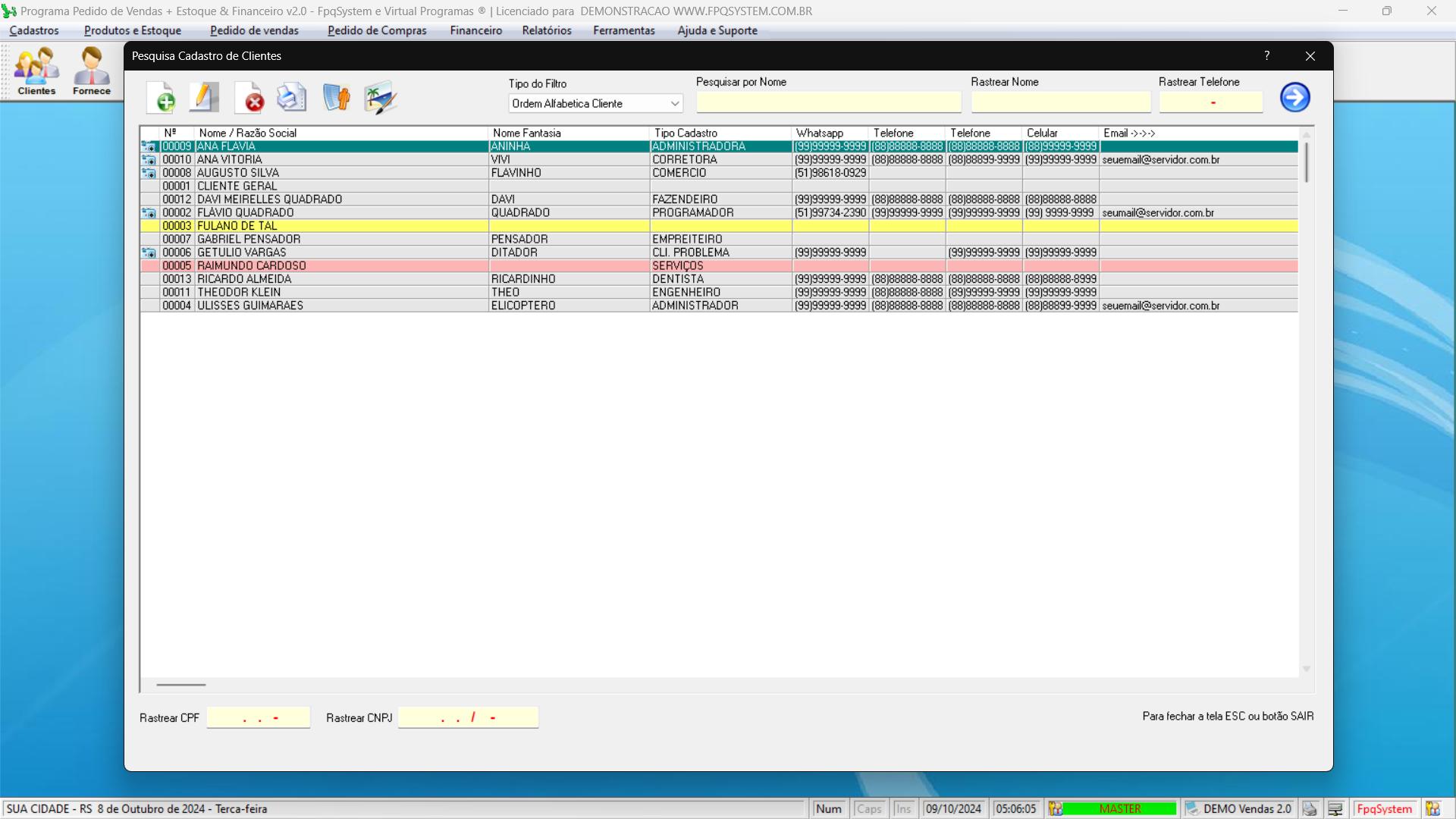This screenshot has width=1456, height=819.
Task: Click the Rastrear Telefone field
Action: (x=1211, y=102)
